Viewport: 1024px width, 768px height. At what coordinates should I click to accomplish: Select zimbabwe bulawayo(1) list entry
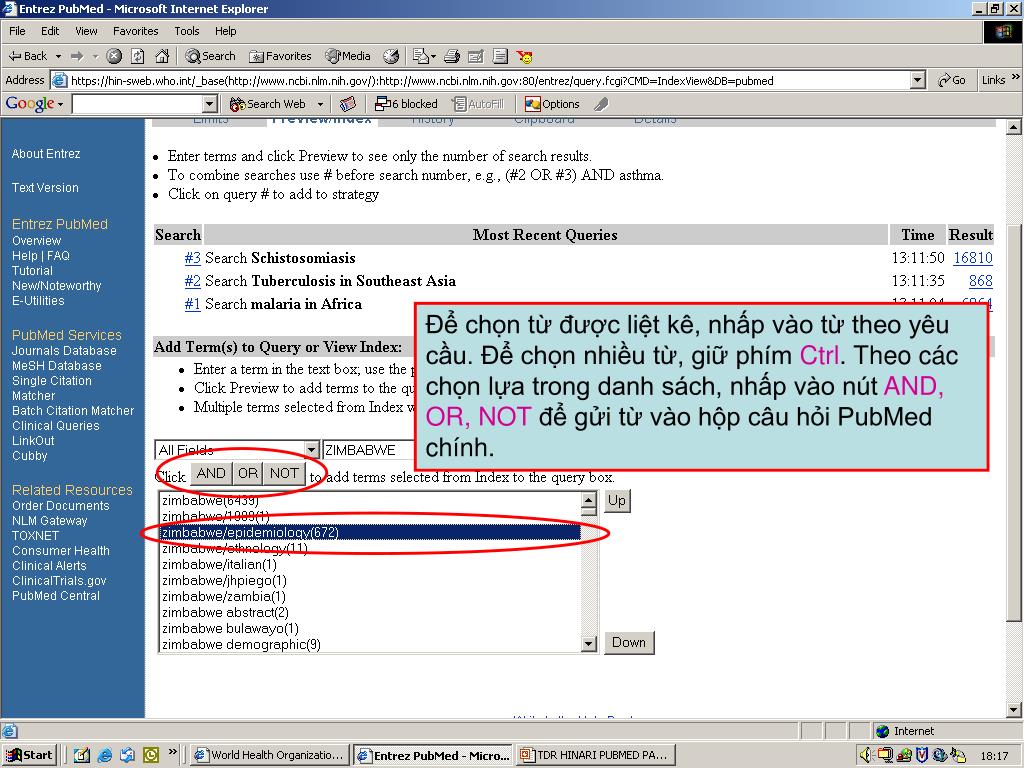click(370, 628)
